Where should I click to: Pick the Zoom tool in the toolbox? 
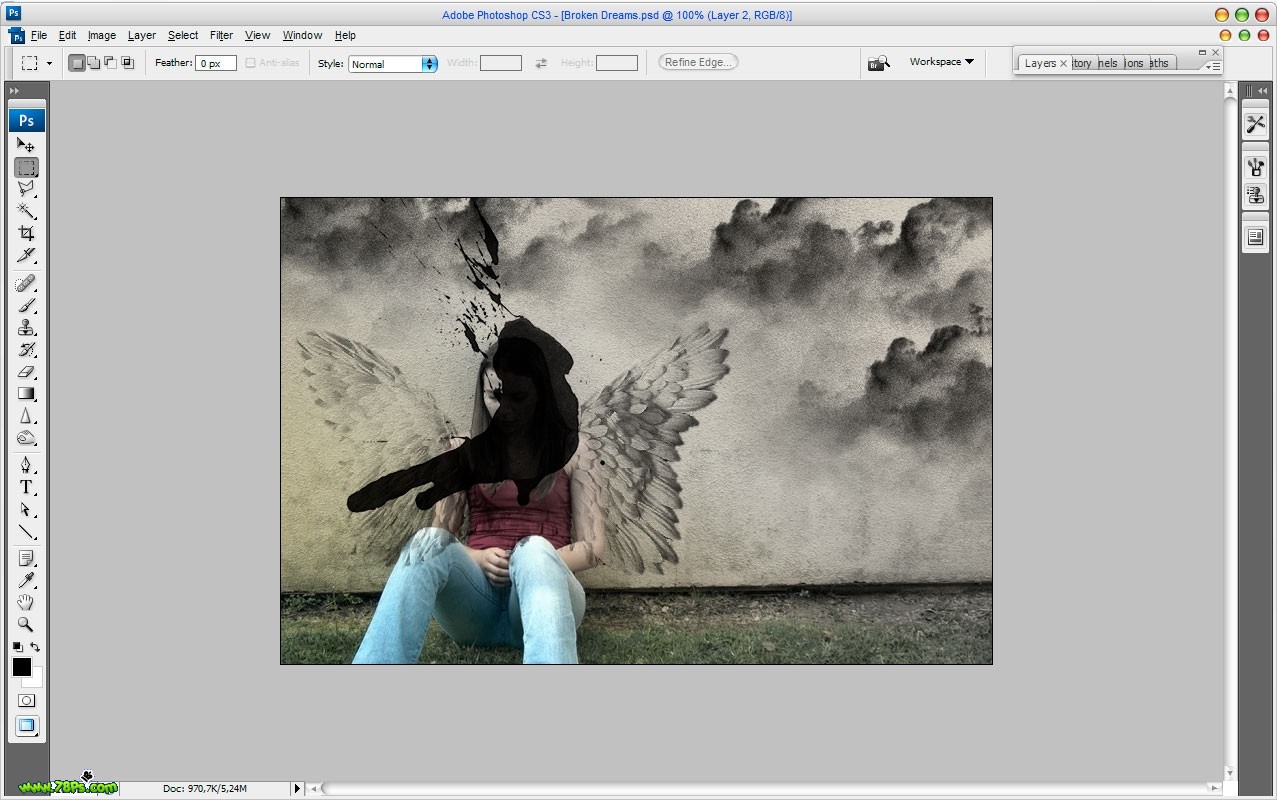pos(26,624)
